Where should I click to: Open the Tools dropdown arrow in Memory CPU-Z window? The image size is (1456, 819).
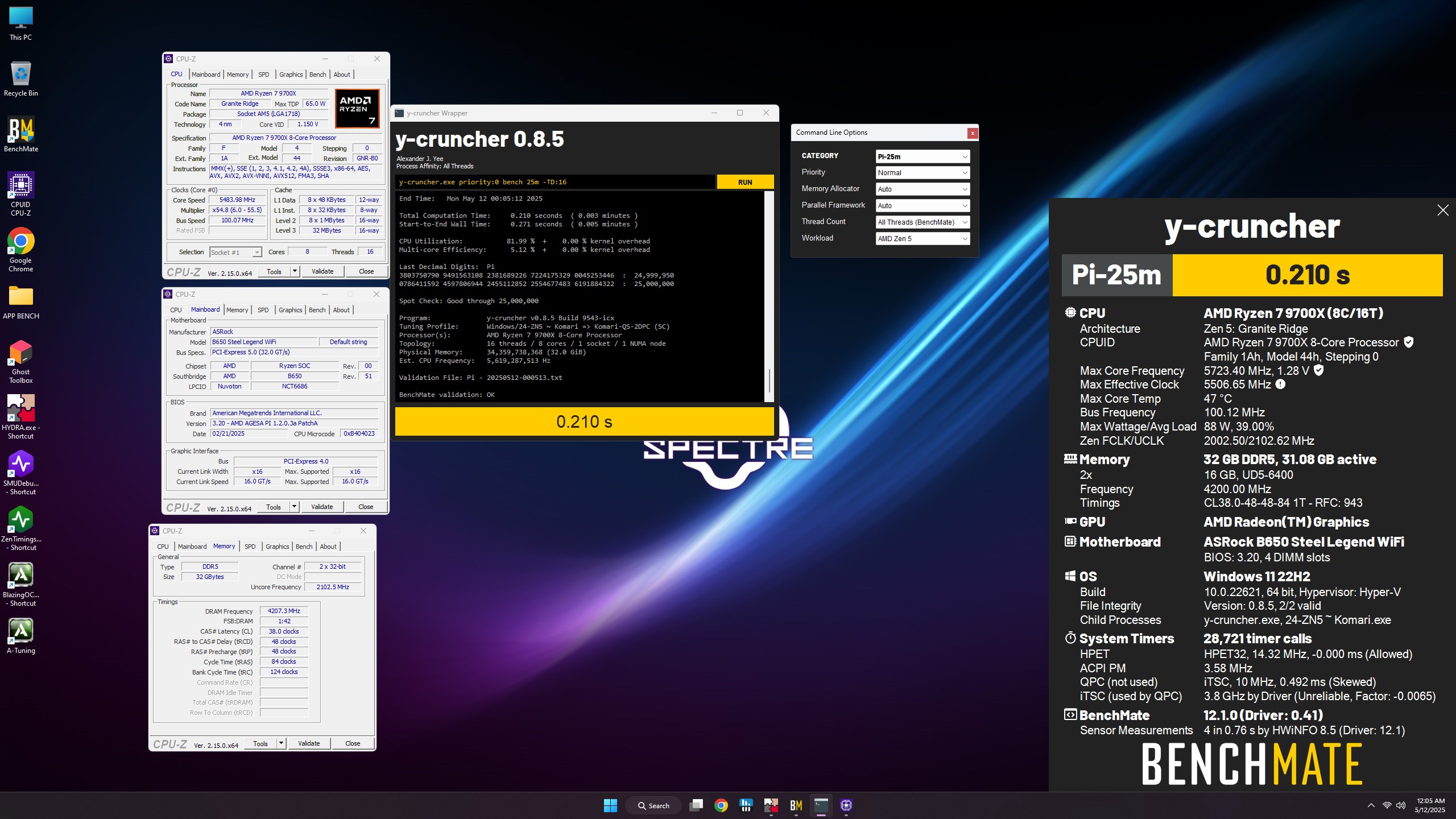coord(281,744)
